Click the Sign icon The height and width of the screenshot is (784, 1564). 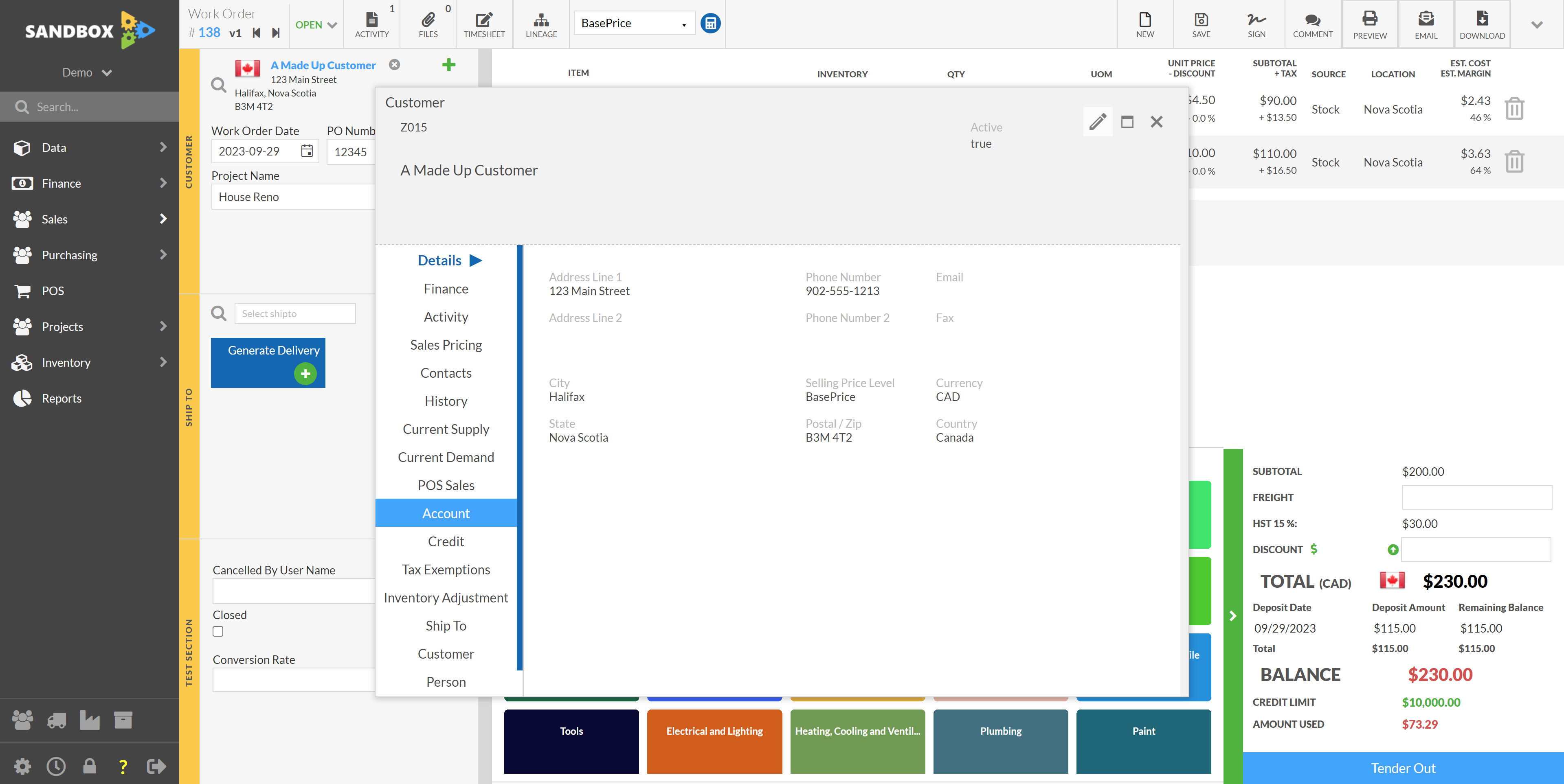coord(1256,24)
